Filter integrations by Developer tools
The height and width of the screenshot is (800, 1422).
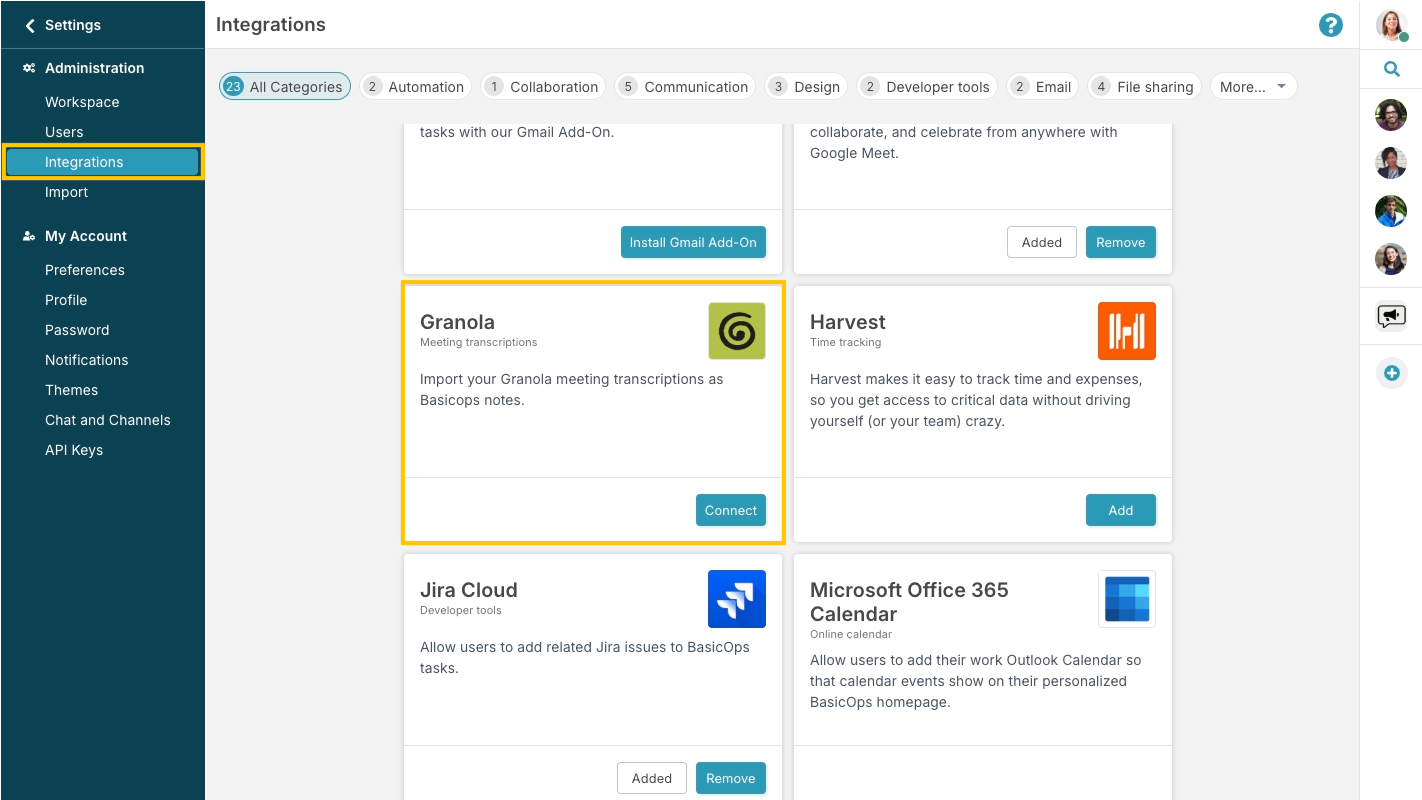927,87
